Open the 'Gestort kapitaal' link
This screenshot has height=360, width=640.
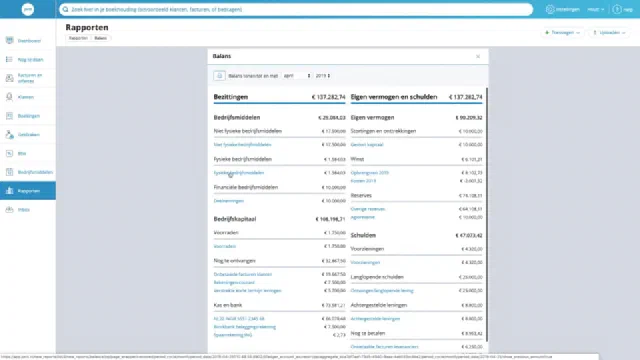(367, 144)
